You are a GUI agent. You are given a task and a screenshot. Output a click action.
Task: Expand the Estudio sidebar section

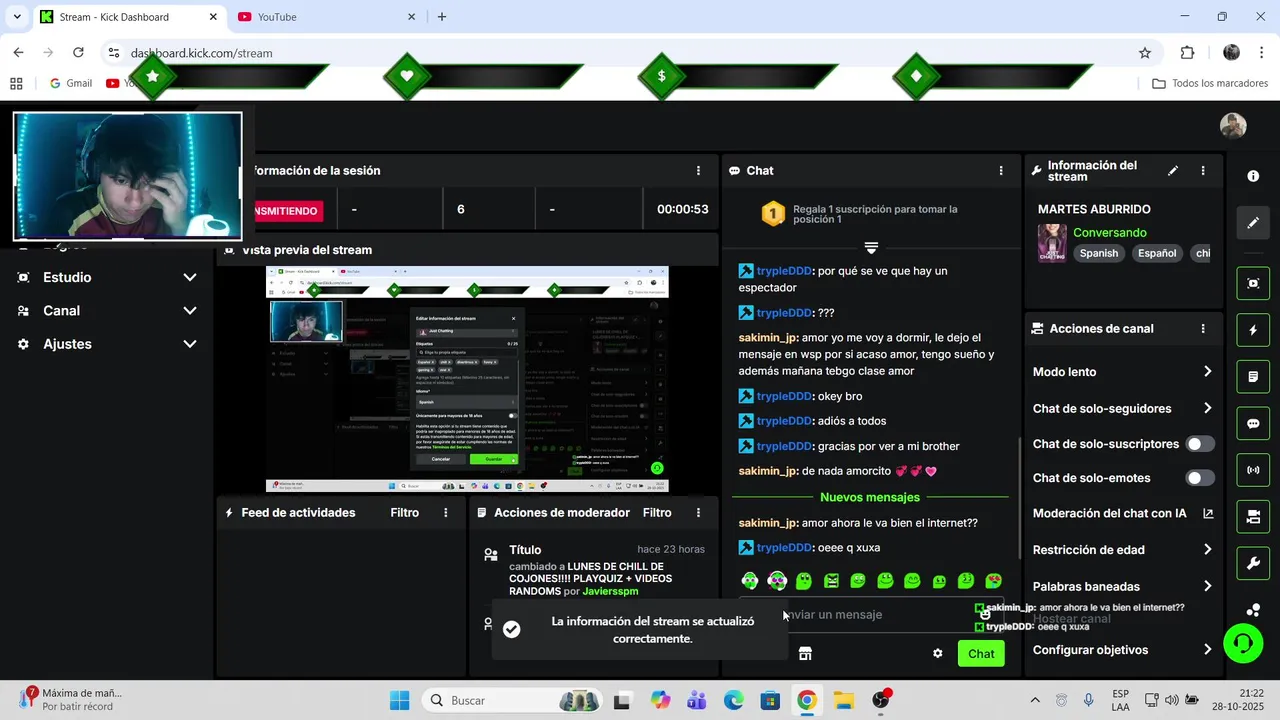click(x=107, y=277)
